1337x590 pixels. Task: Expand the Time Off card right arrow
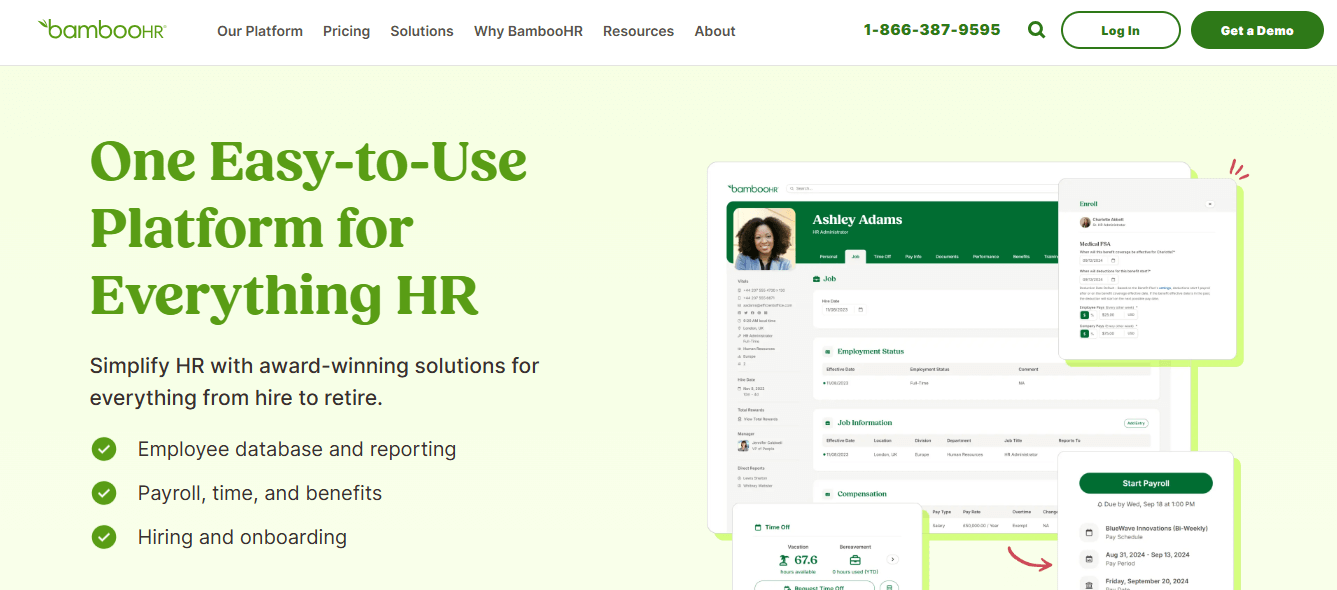[x=893, y=559]
